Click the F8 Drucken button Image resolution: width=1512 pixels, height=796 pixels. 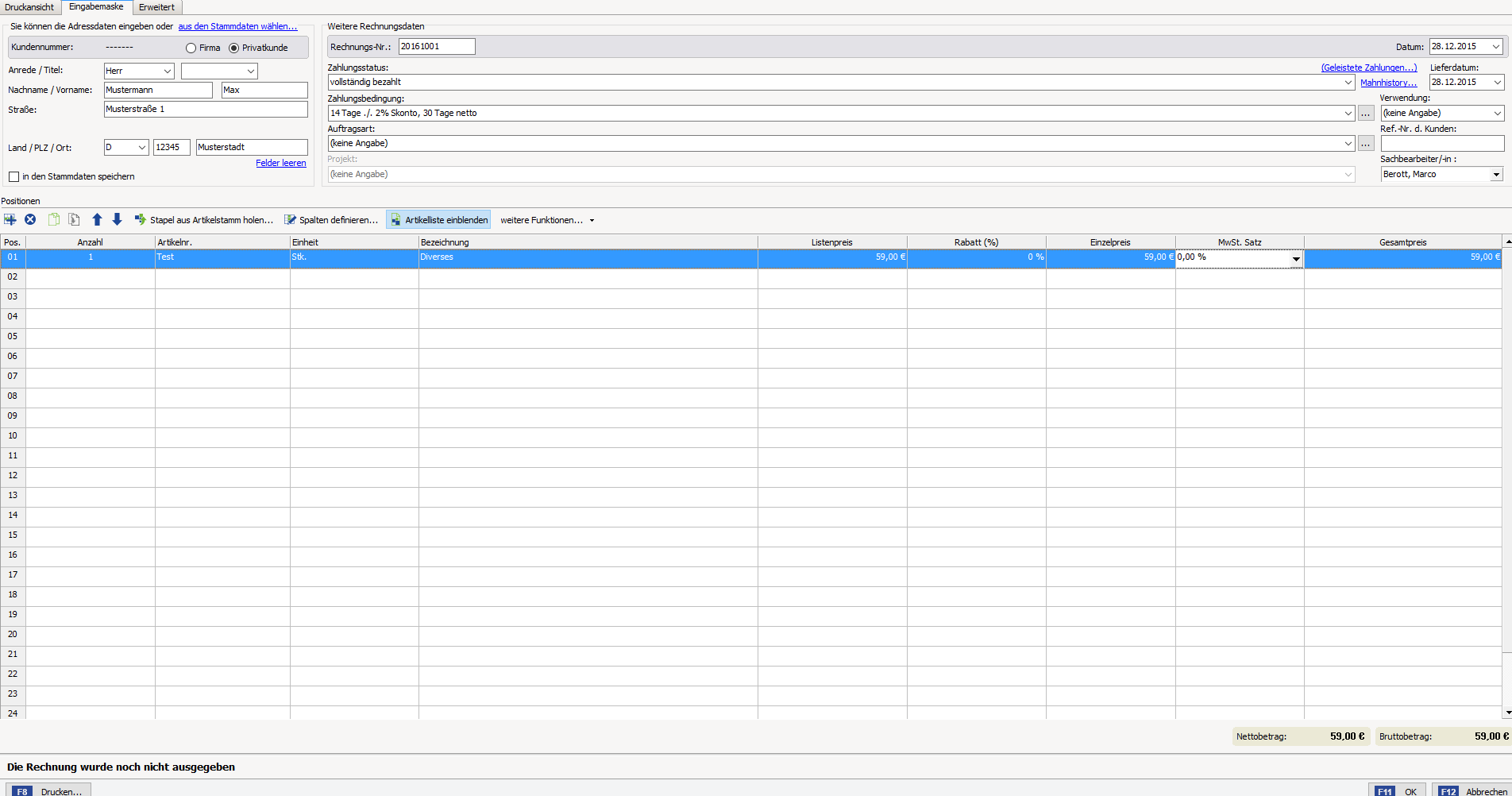click(x=49, y=791)
